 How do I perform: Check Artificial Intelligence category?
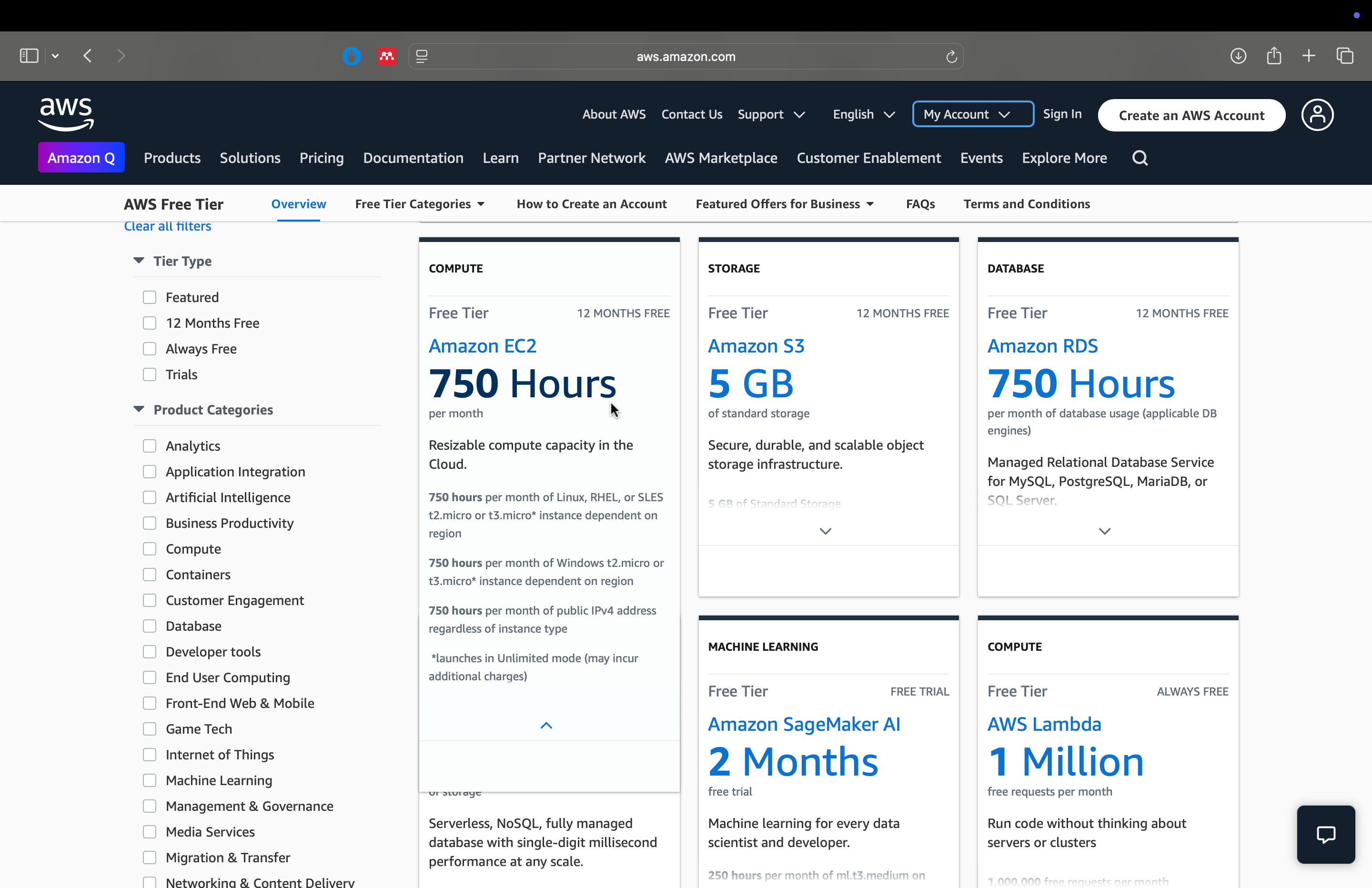tap(150, 497)
